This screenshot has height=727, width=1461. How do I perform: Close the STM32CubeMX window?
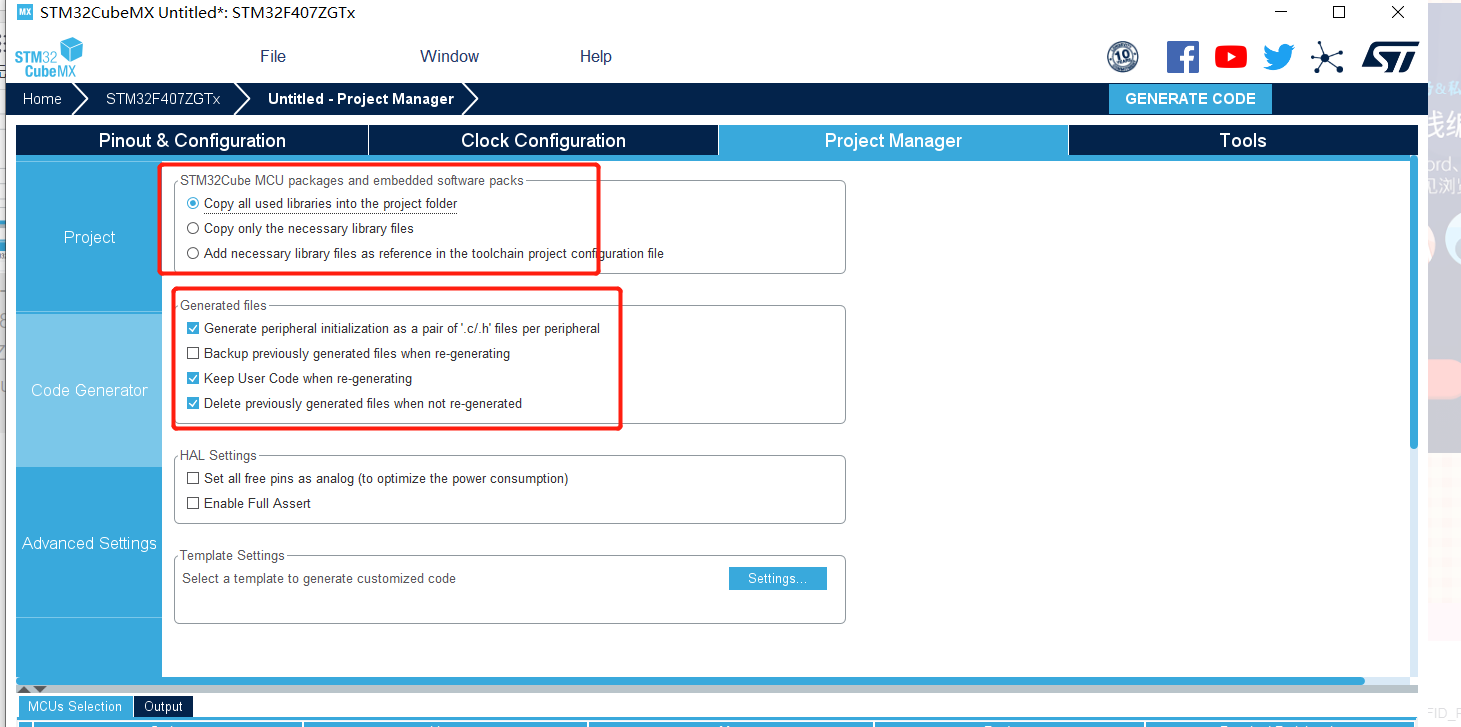(1398, 12)
